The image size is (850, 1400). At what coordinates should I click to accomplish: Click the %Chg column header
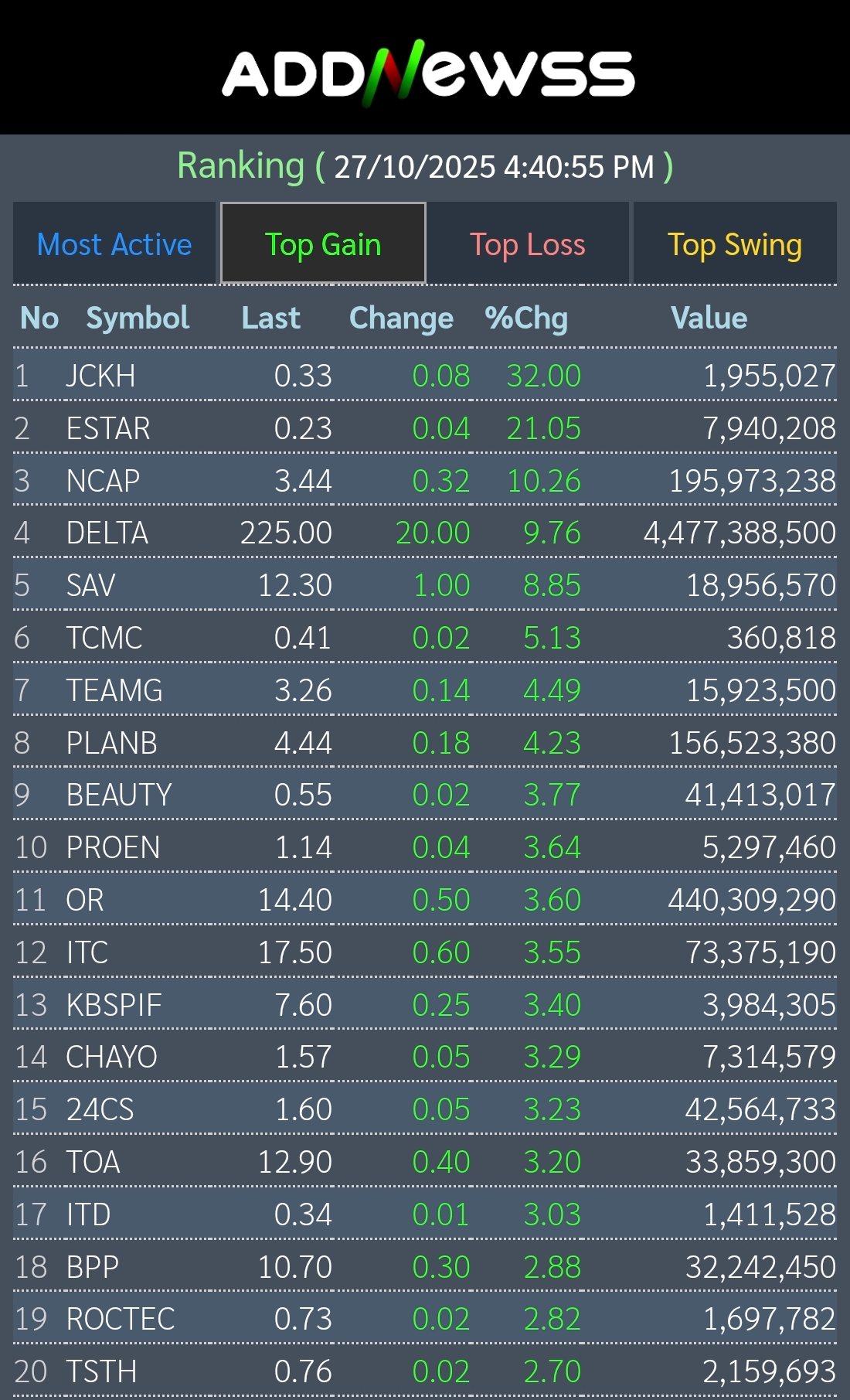pos(525,318)
